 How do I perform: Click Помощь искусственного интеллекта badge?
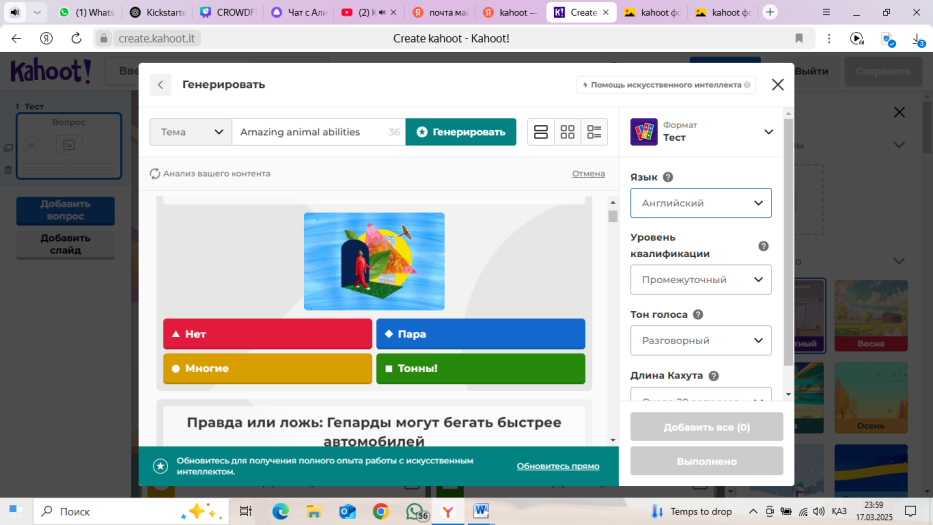(x=666, y=85)
